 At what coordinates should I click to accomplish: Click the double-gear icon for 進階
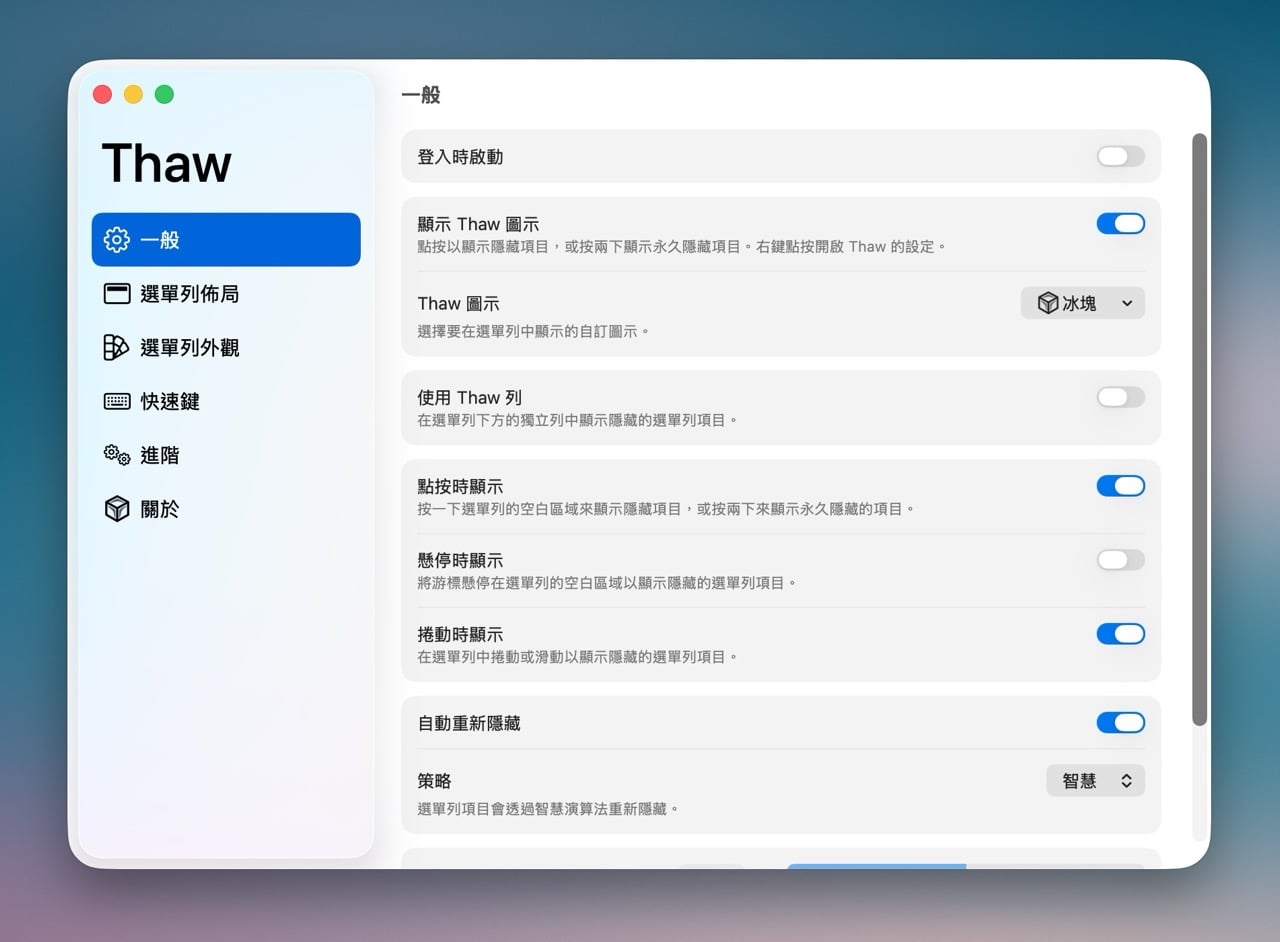pos(117,456)
